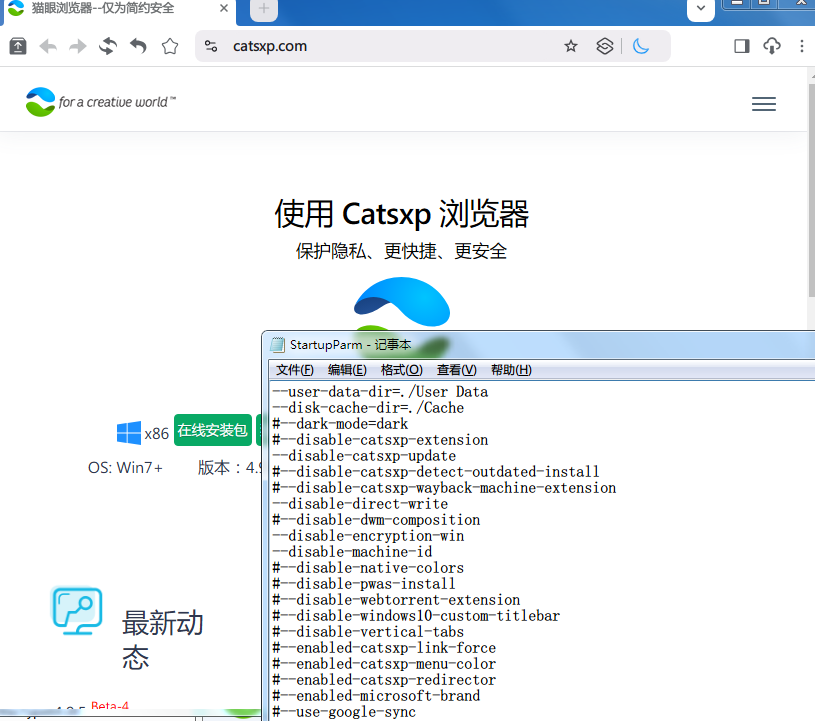The image size is (815, 721).
Task: Click the page vertical scrollbar thumb
Action: (811, 190)
